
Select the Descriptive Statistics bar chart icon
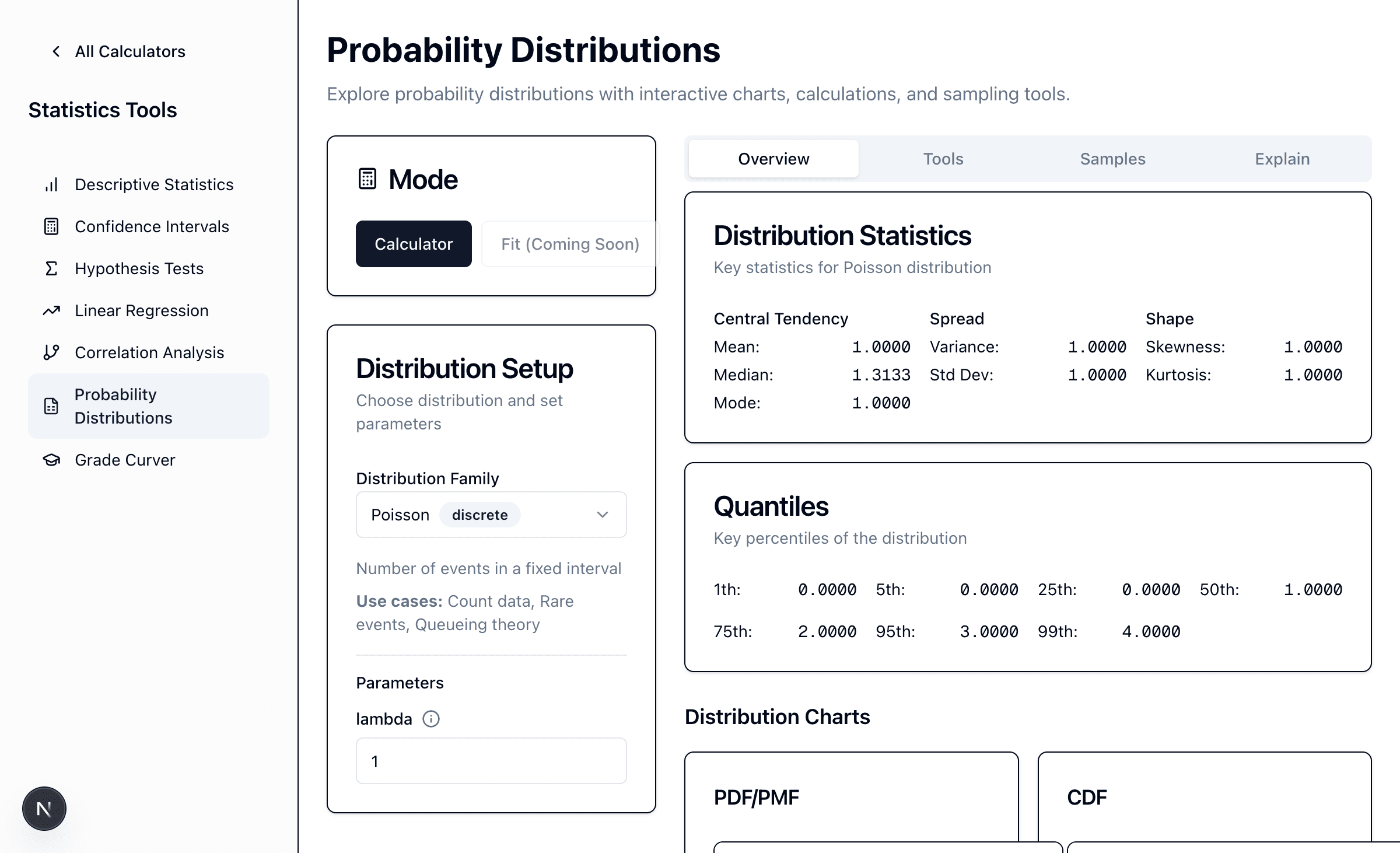(51, 184)
